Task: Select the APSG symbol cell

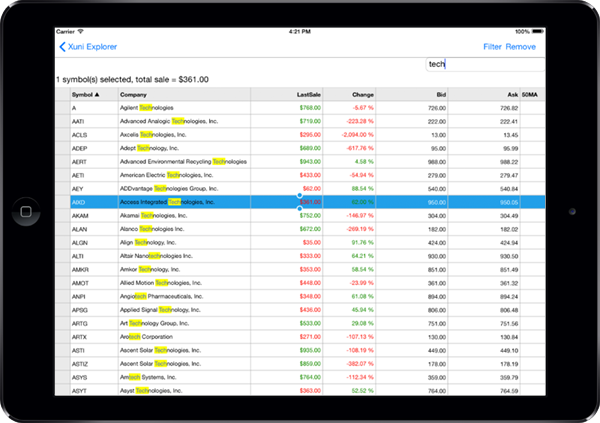Action: (x=94, y=310)
